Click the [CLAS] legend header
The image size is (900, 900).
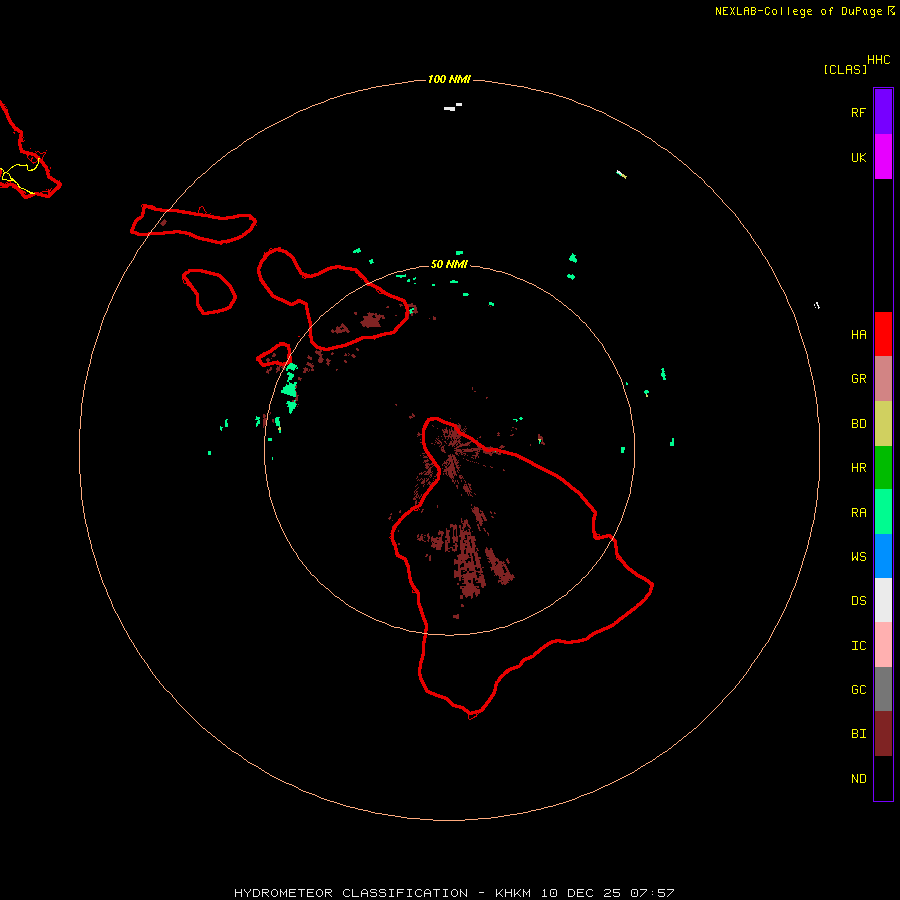tap(845, 69)
